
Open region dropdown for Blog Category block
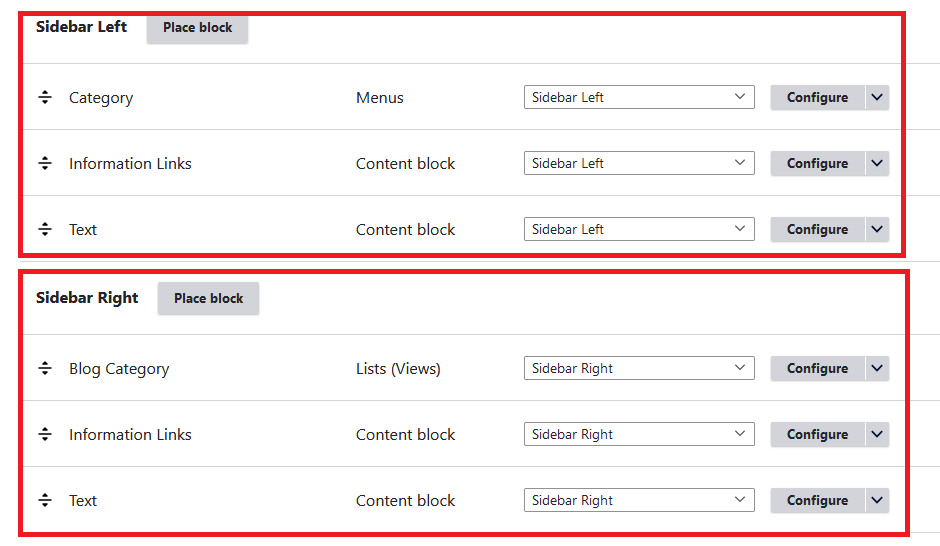click(639, 369)
